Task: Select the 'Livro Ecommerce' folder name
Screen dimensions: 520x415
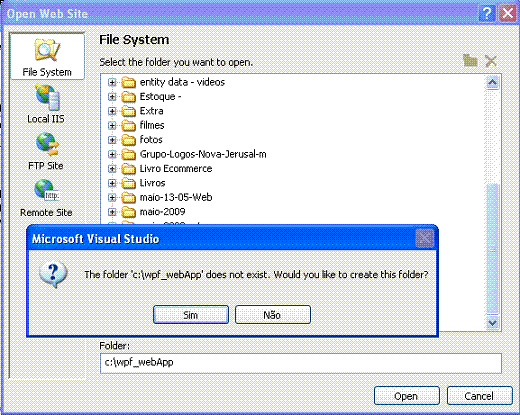Action: click(176, 169)
